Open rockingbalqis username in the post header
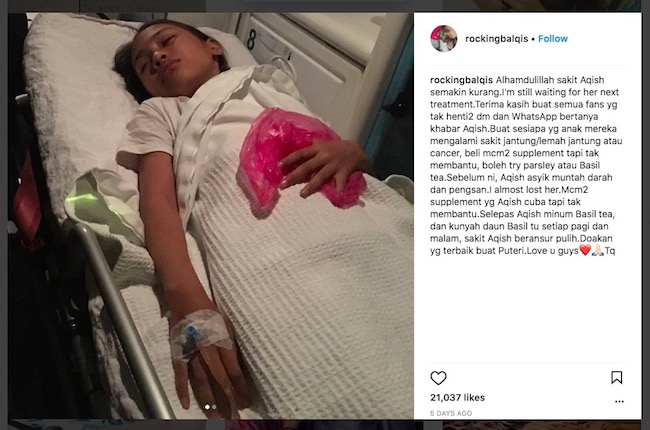 (x=496, y=39)
